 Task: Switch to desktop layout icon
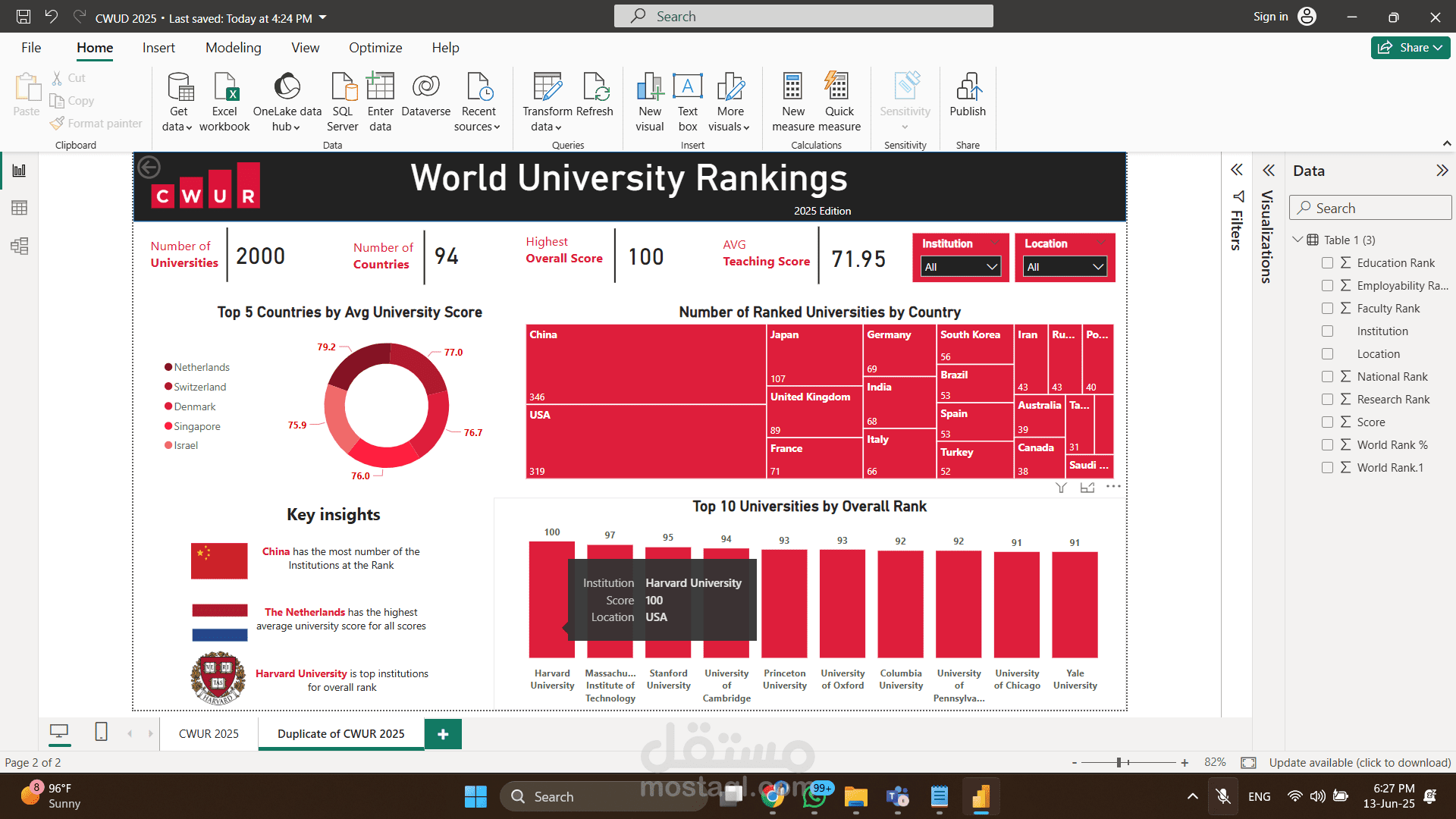tap(59, 732)
